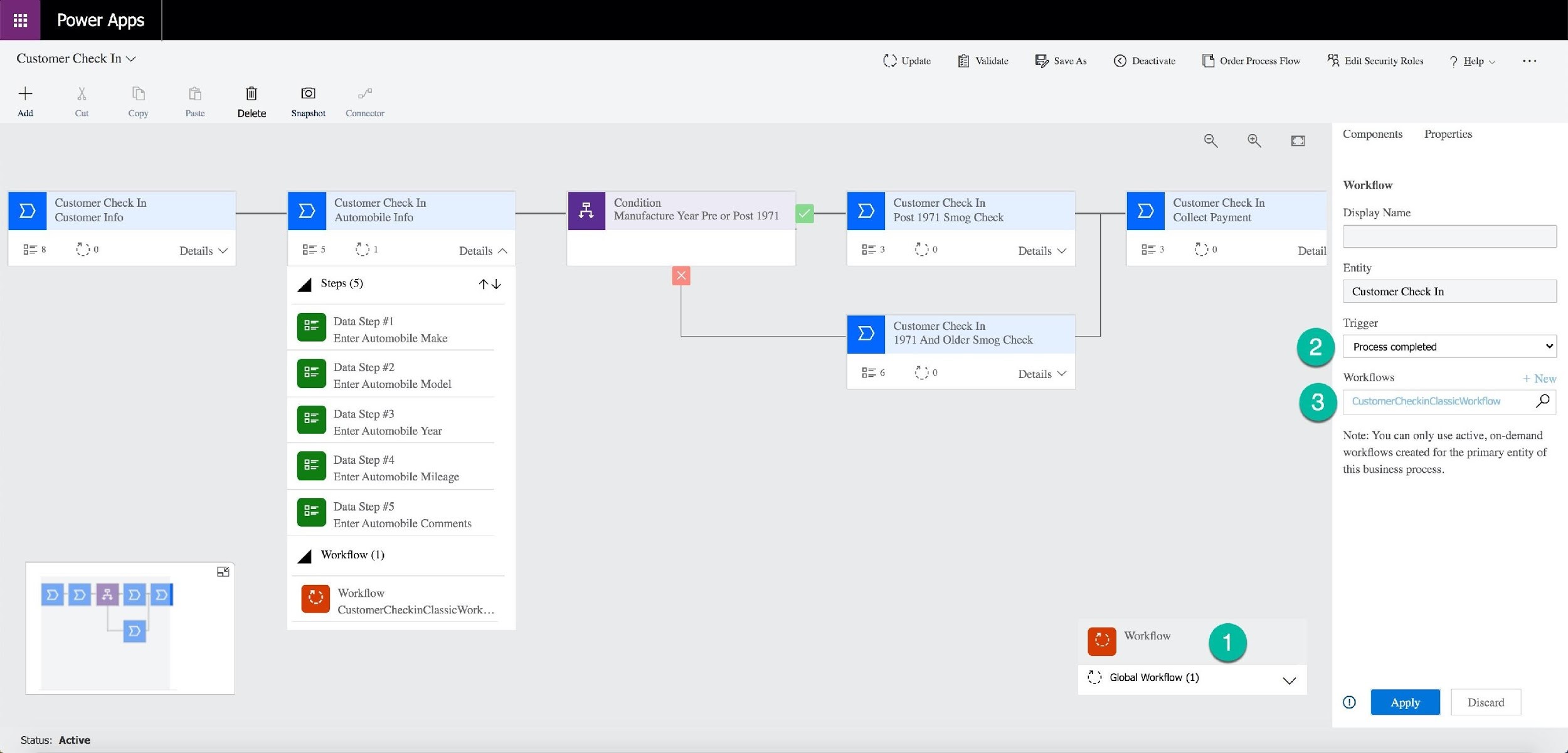
Task: Select the Trigger dropdown for Process completed
Action: [1450, 346]
